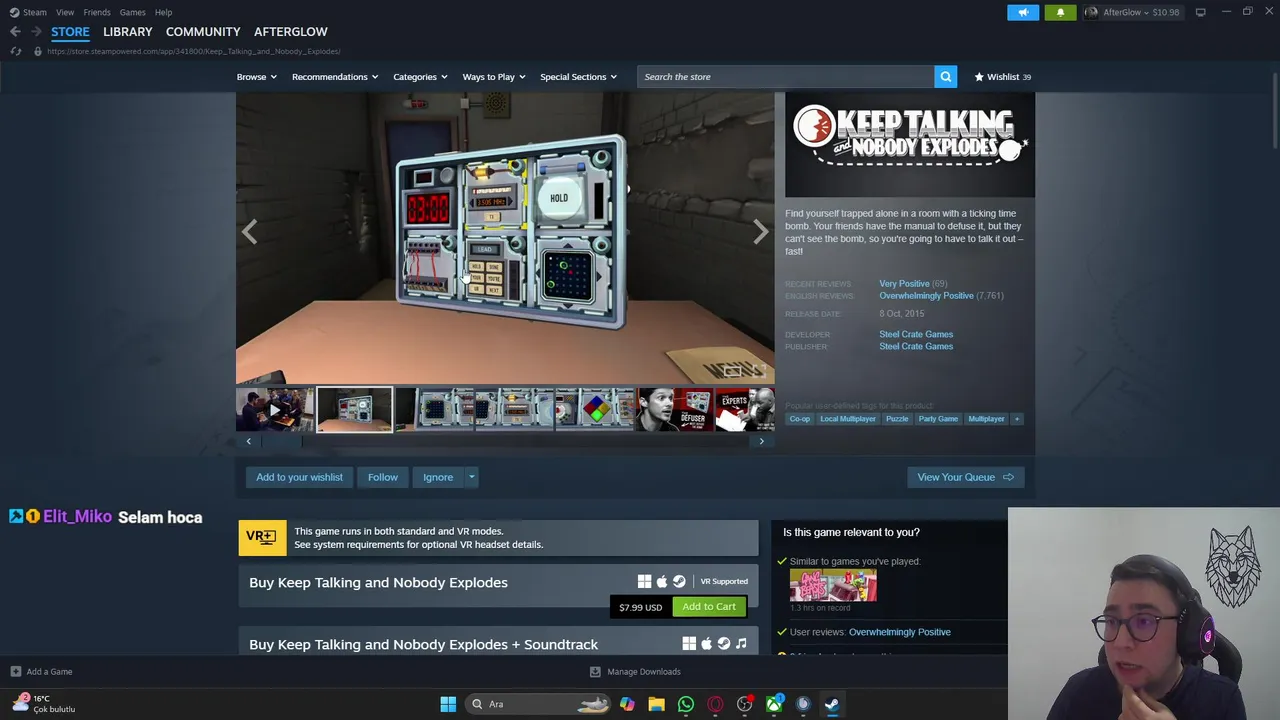Click the Search the store field
Screen dimensions: 1280x720
pyautogui.click(x=786, y=77)
